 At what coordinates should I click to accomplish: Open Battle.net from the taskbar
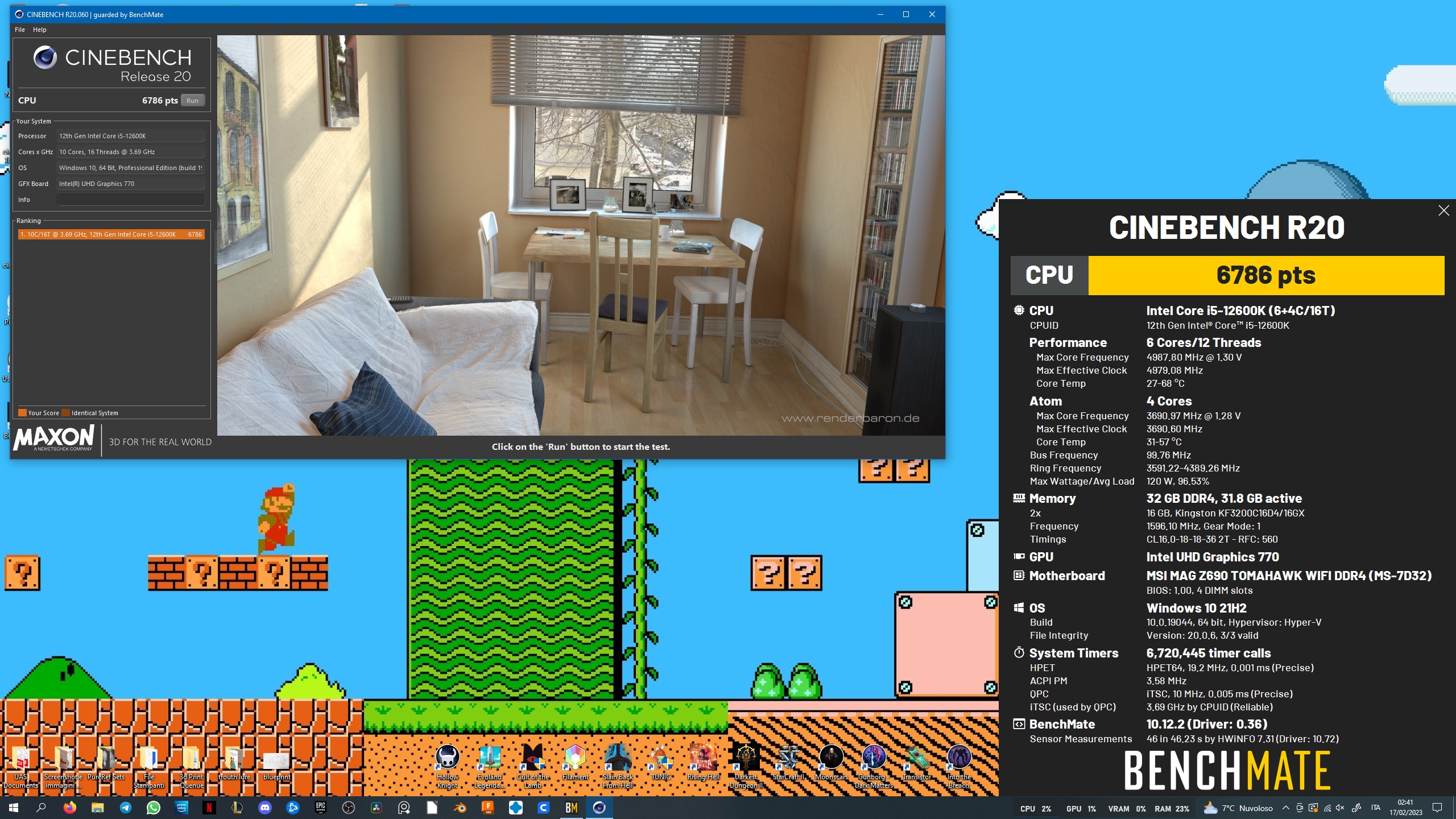292,808
